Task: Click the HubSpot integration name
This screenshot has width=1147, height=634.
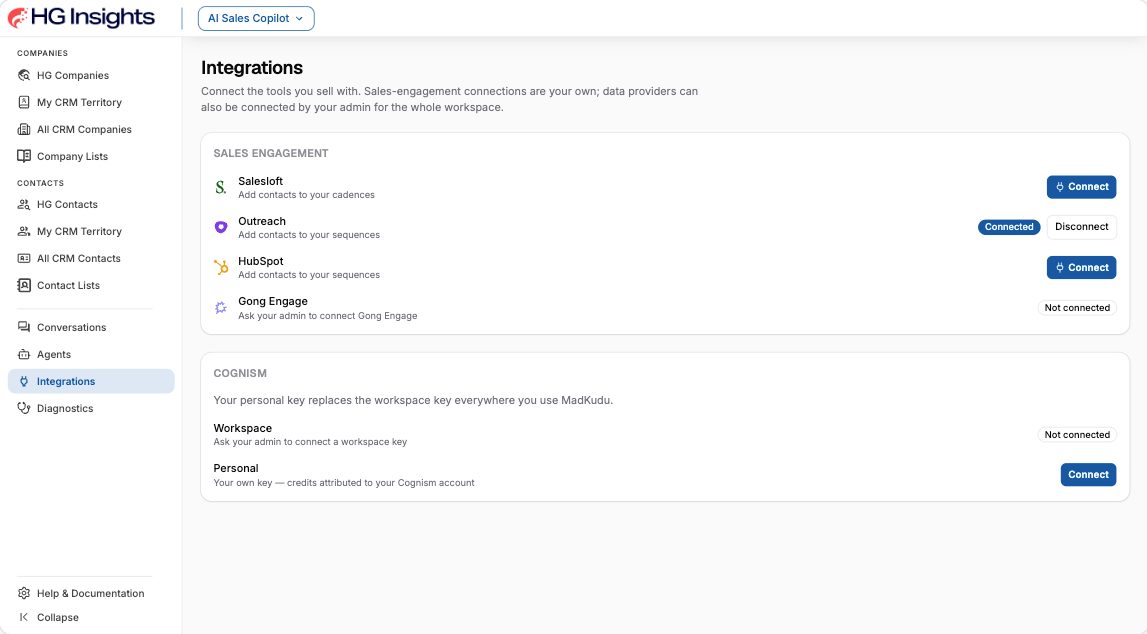Action: tap(260, 262)
